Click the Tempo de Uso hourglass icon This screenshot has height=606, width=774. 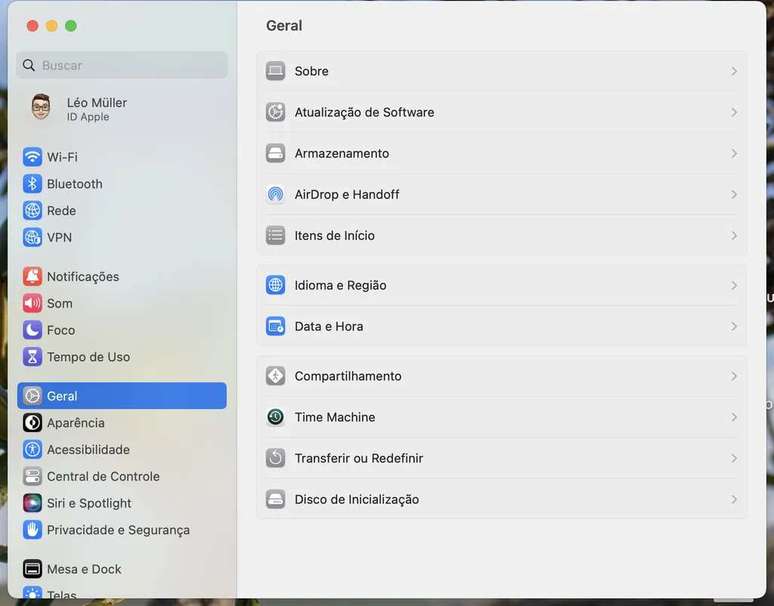pyautogui.click(x=33, y=357)
